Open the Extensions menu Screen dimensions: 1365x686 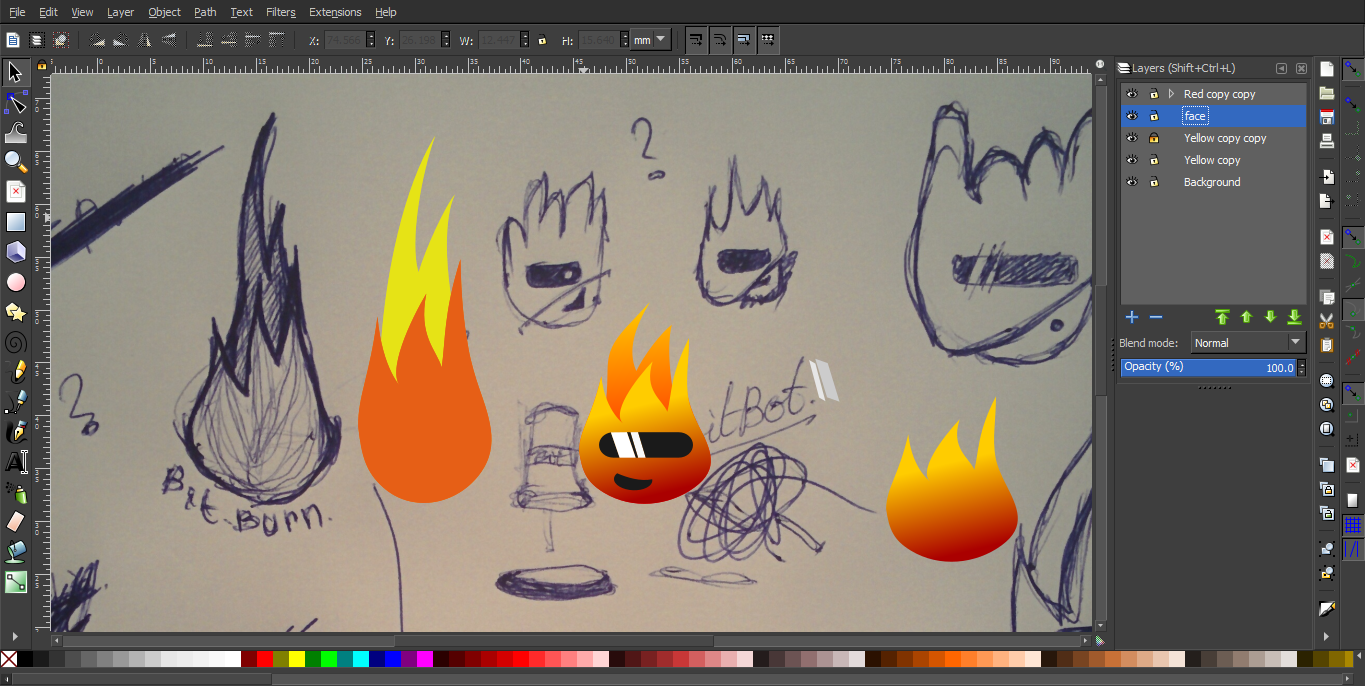335,12
